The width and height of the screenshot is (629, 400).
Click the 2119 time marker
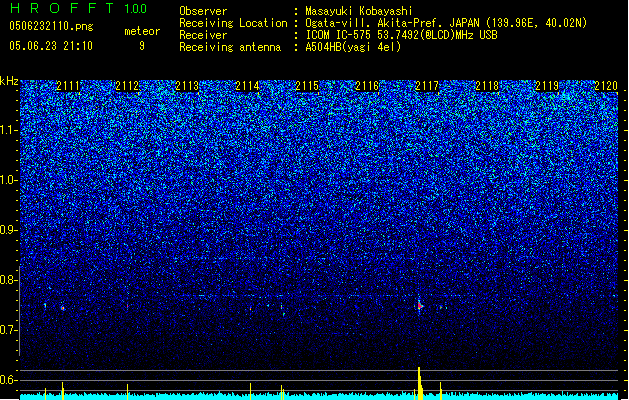coord(547,86)
